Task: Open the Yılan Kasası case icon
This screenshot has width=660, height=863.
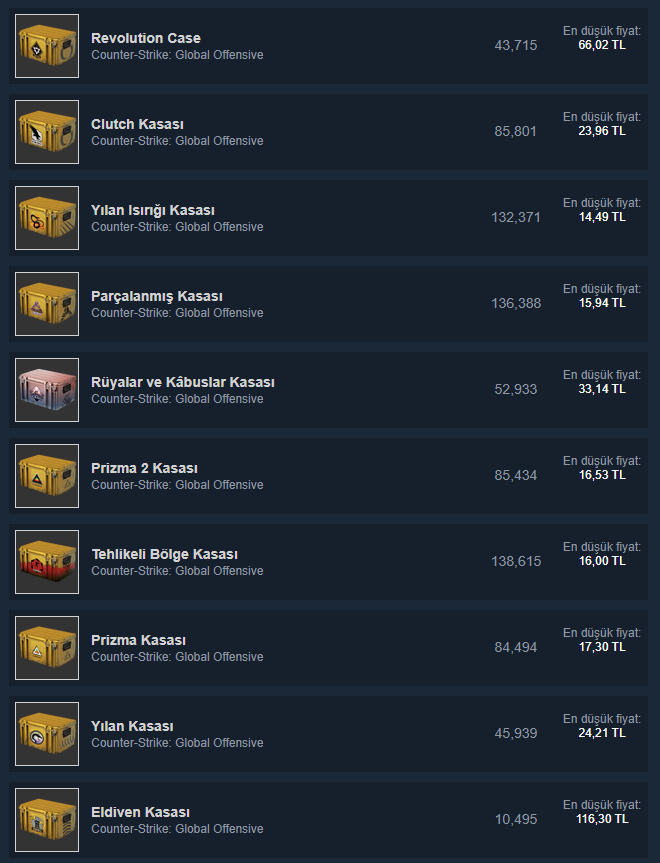Action: (x=47, y=734)
